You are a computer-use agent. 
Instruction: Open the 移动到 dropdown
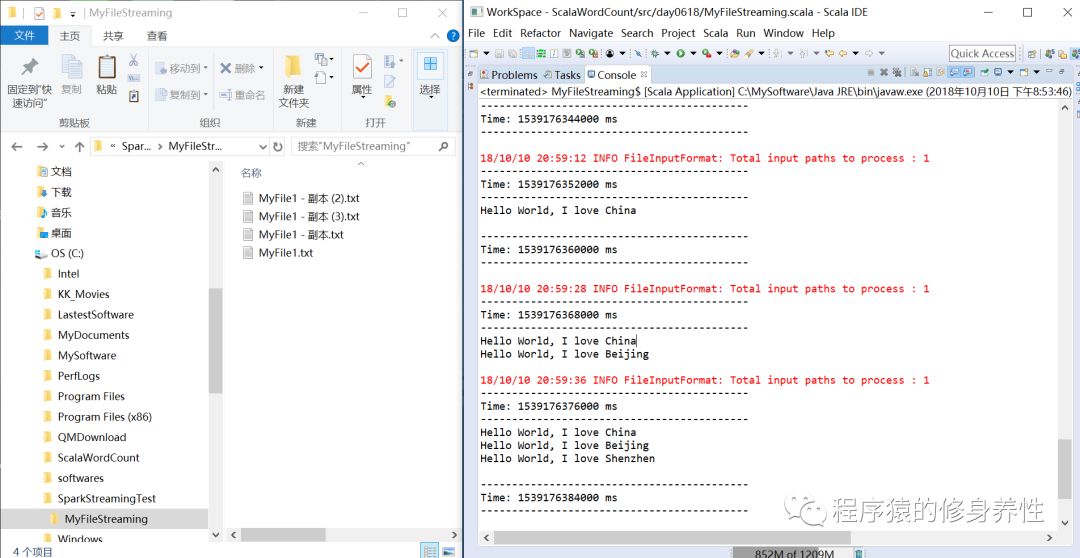pyautogui.click(x=181, y=68)
